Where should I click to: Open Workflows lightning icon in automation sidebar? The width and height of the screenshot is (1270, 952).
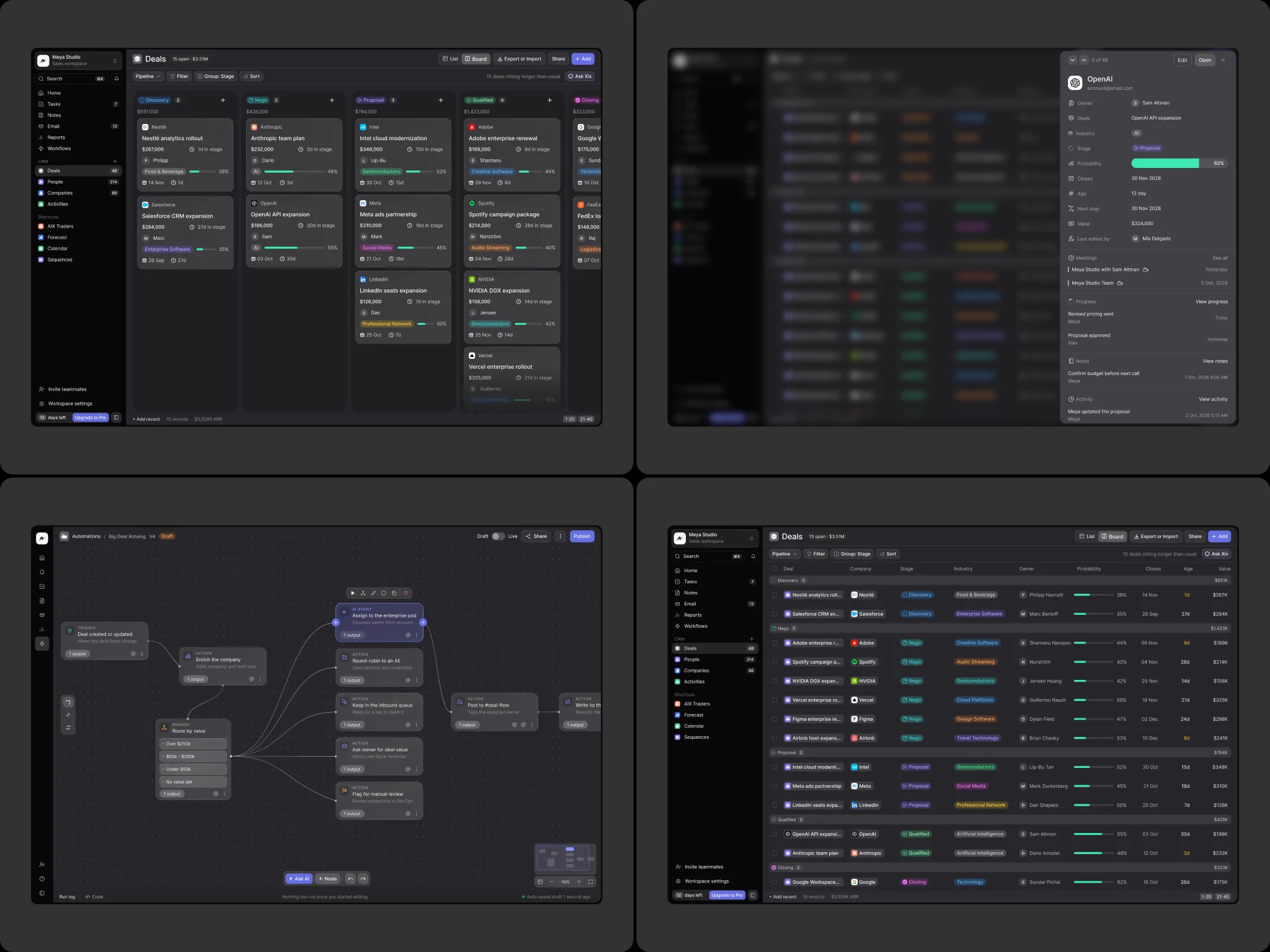42,643
